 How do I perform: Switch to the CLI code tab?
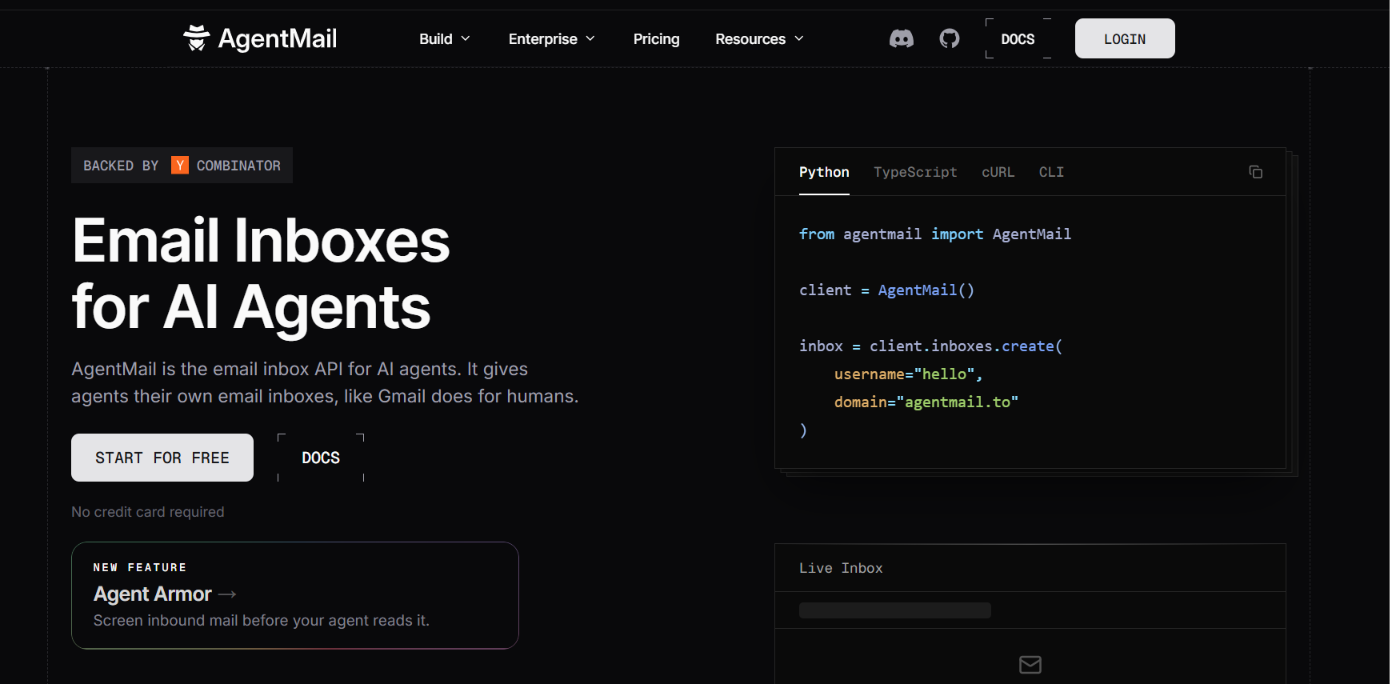[x=1051, y=172]
